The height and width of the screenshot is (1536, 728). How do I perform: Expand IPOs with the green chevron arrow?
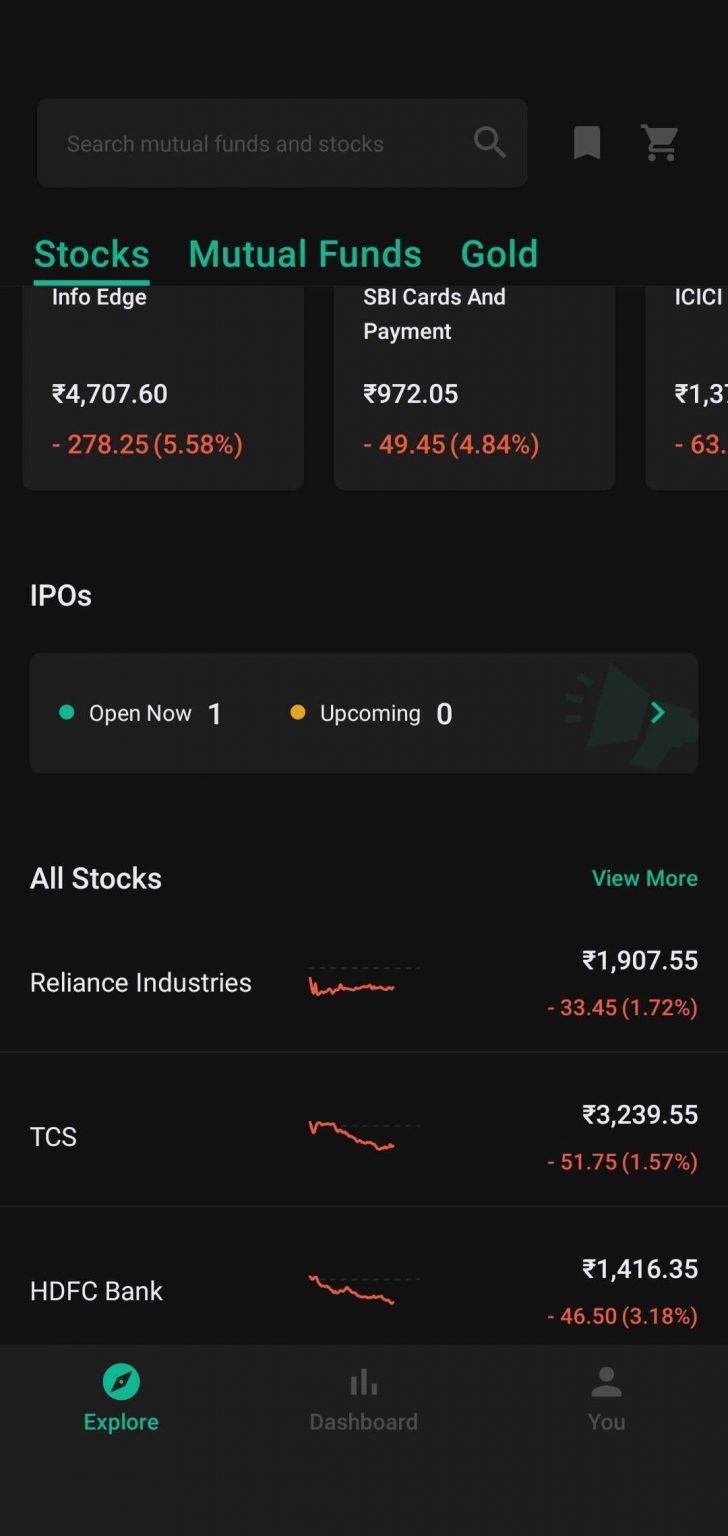click(x=657, y=713)
